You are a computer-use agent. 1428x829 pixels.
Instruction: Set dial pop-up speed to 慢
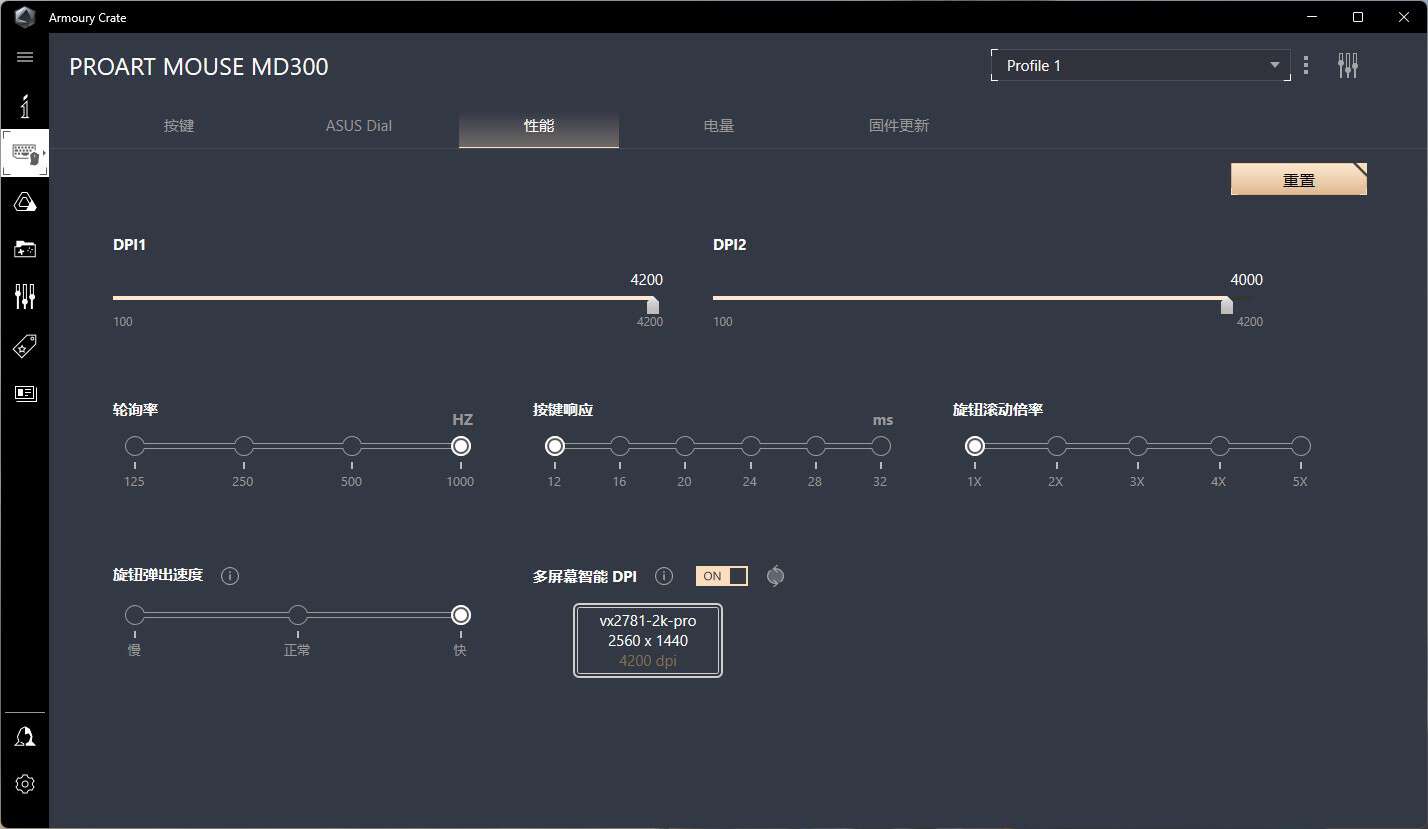(135, 615)
